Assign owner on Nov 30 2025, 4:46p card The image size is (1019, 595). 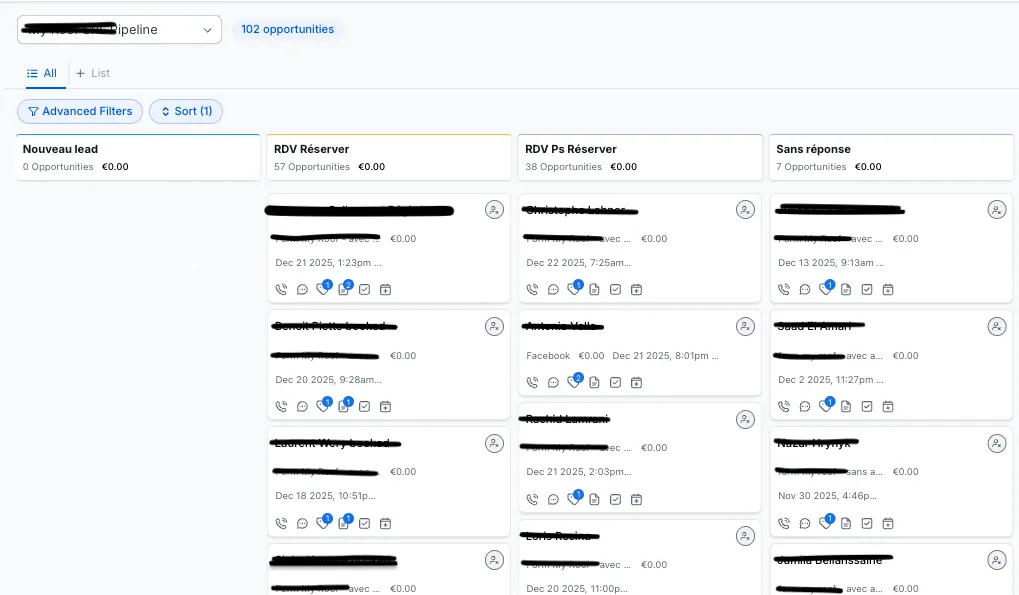coord(997,444)
